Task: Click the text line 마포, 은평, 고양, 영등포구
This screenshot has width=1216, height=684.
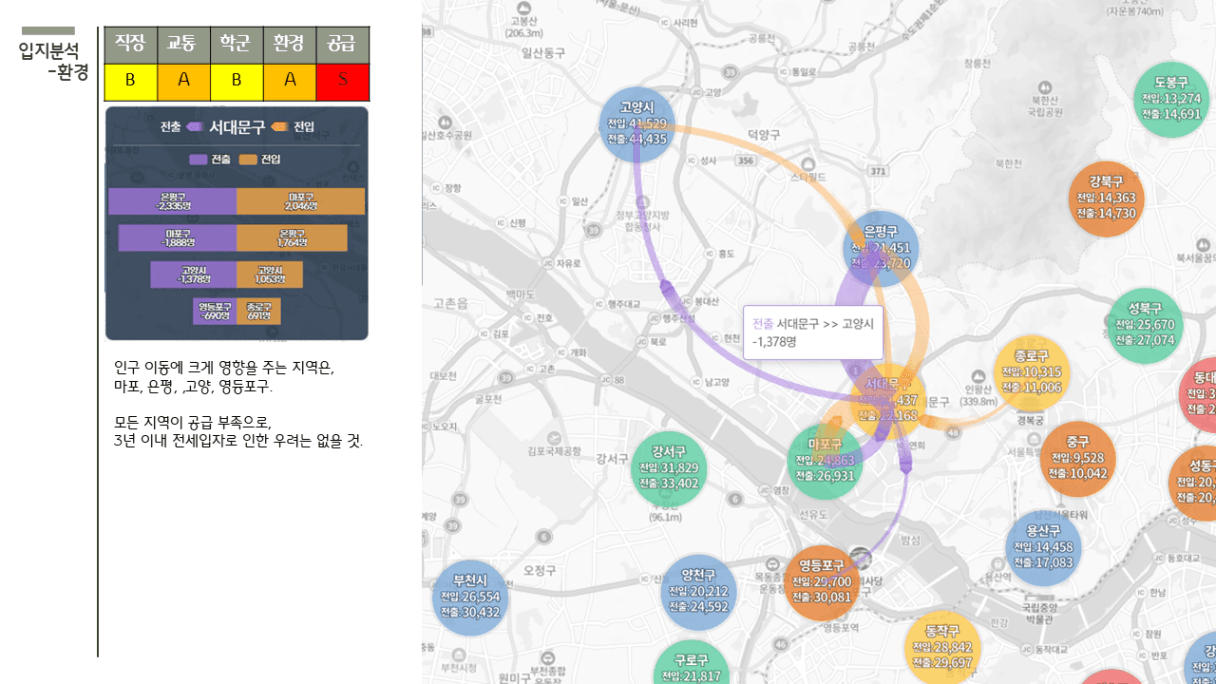Action: 193,386
